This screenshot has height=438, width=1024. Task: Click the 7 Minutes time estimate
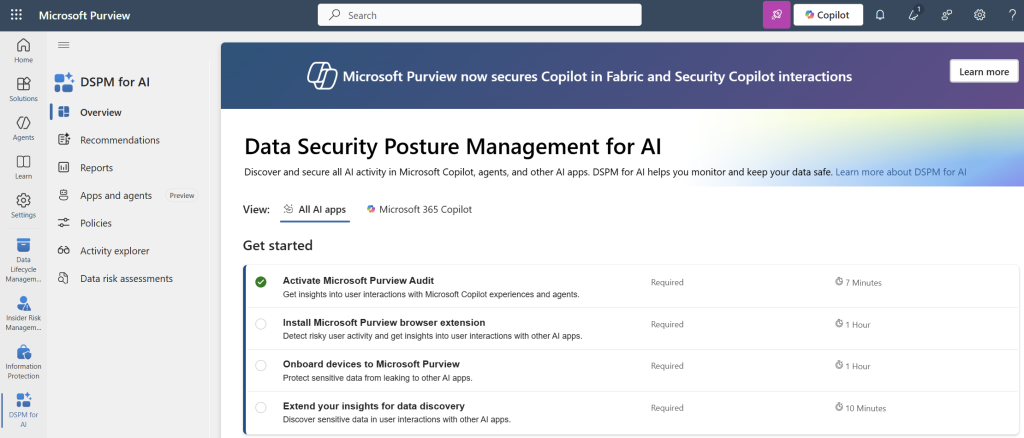coord(858,283)
